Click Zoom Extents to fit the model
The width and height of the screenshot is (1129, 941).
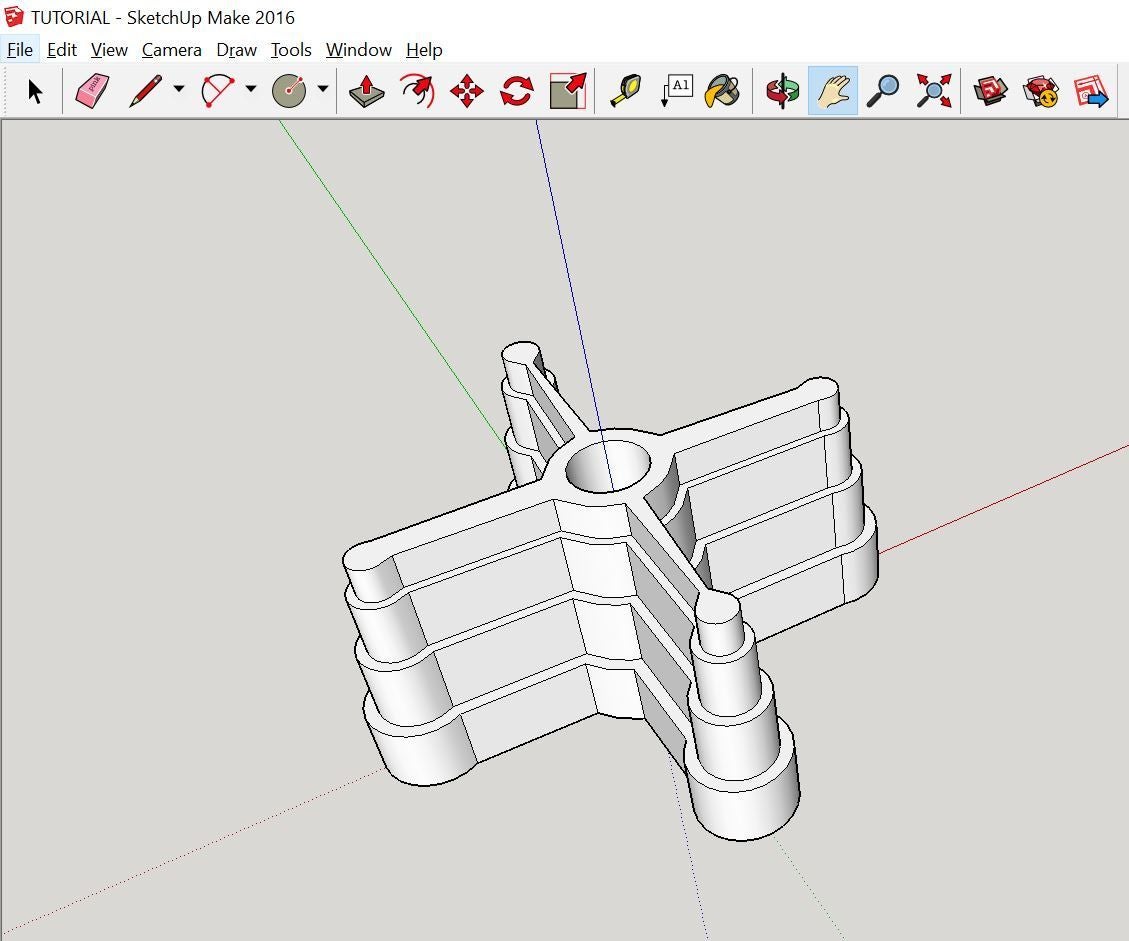click(933, 90)
